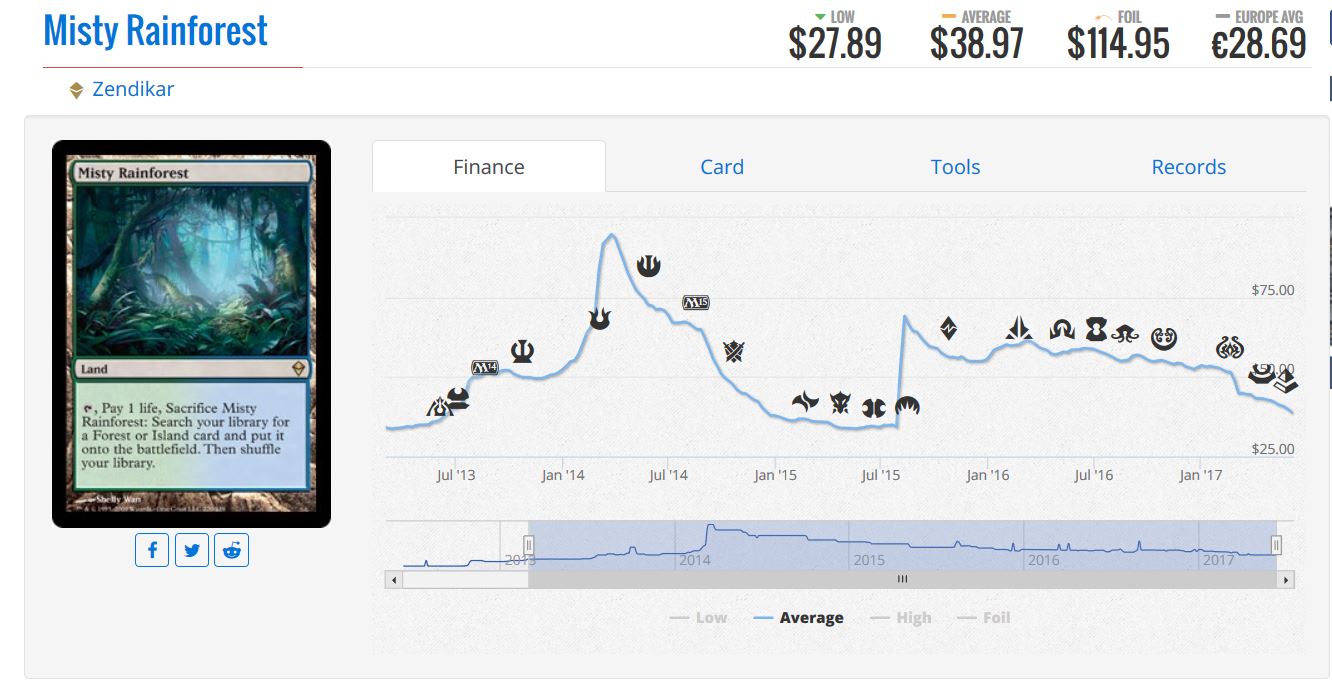Share to Reddit via its icon
1332x695 pixels.
pos(232,550)
